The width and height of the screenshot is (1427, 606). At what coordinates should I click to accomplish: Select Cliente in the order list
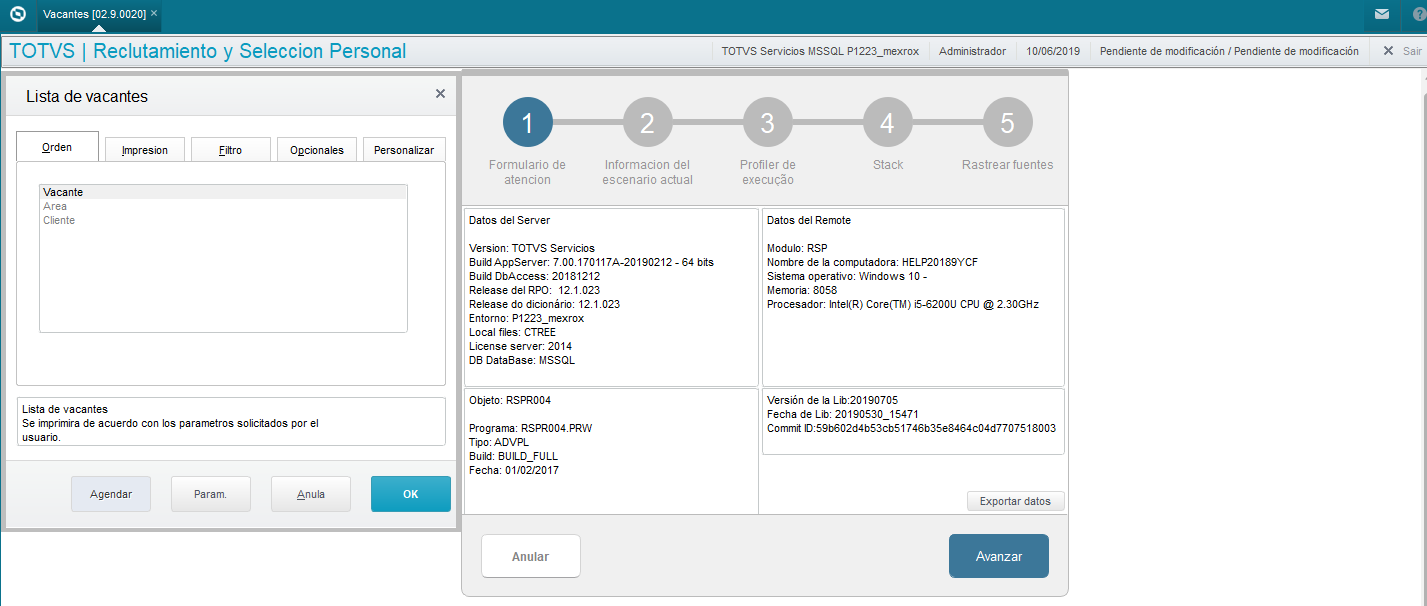pos(223,220)
